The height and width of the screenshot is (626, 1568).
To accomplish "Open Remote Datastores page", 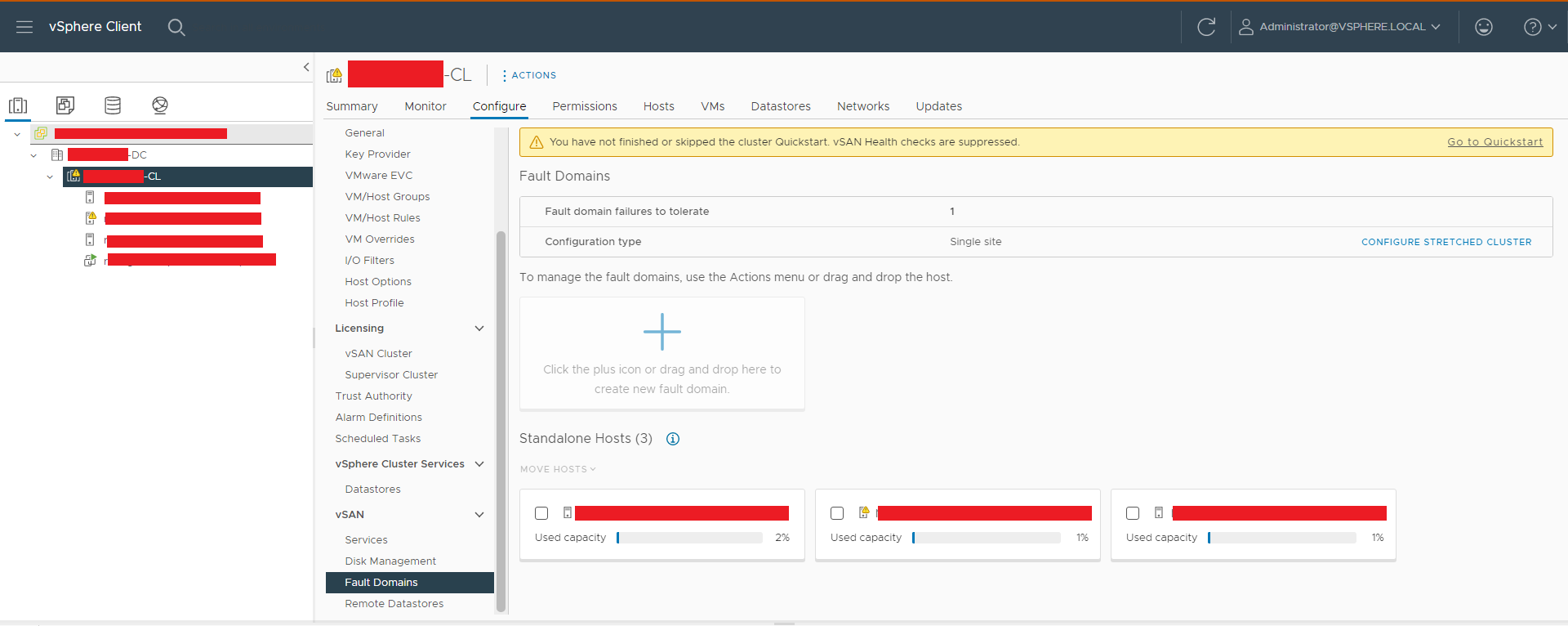I will click(394, 604).
